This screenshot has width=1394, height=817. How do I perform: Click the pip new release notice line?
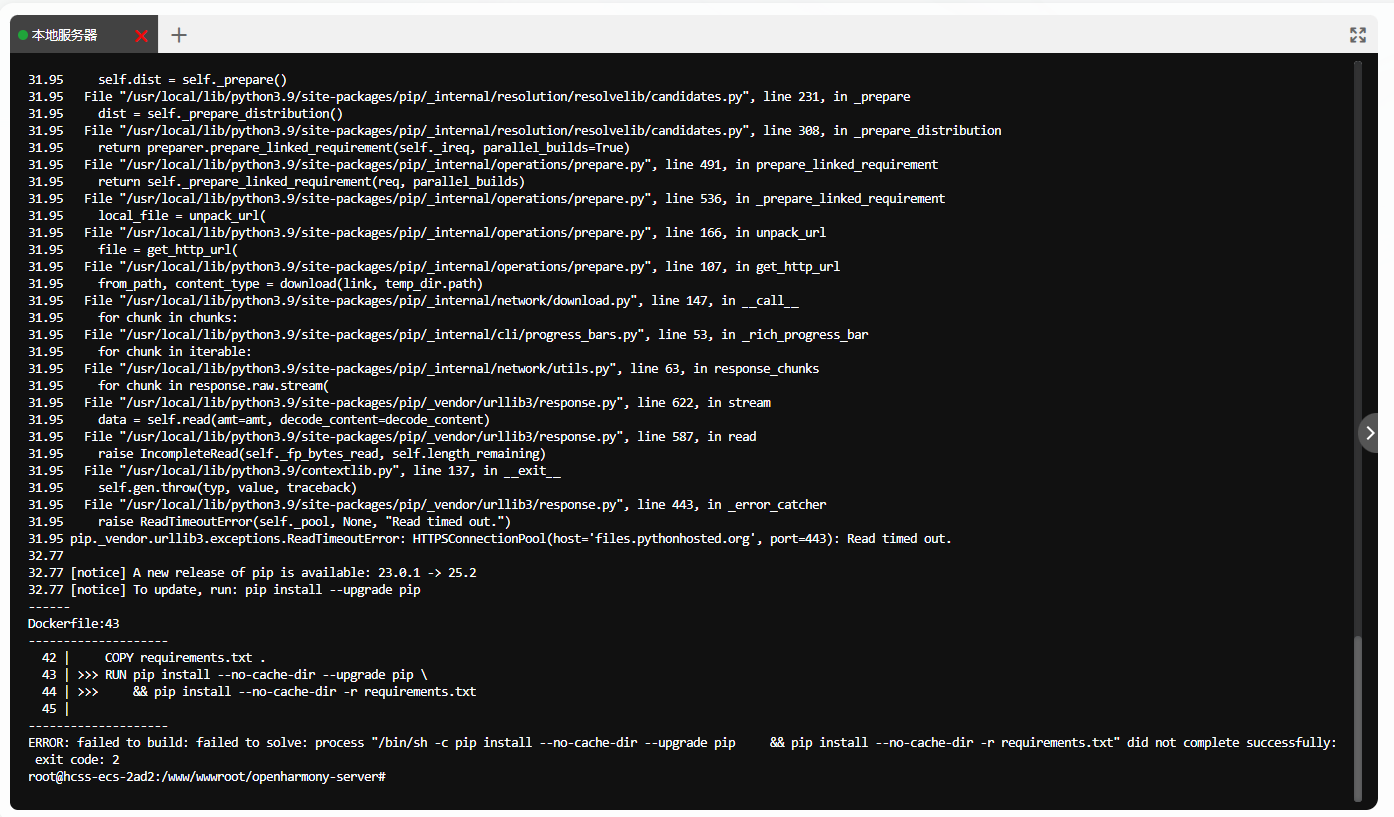pyautogui.click(x=273, y=573)
